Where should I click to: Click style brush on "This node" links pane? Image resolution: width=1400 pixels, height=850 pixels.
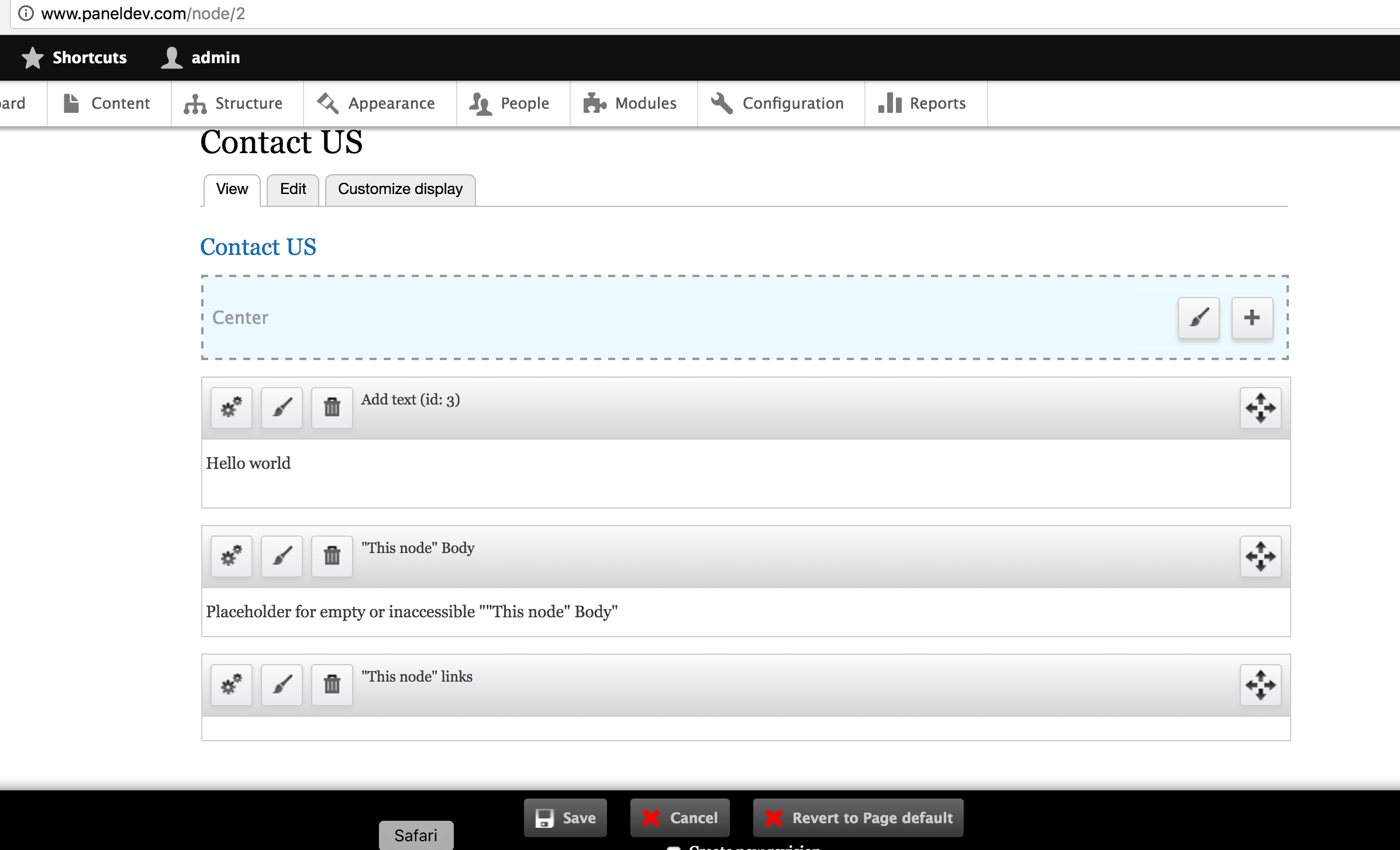[282, 685]
